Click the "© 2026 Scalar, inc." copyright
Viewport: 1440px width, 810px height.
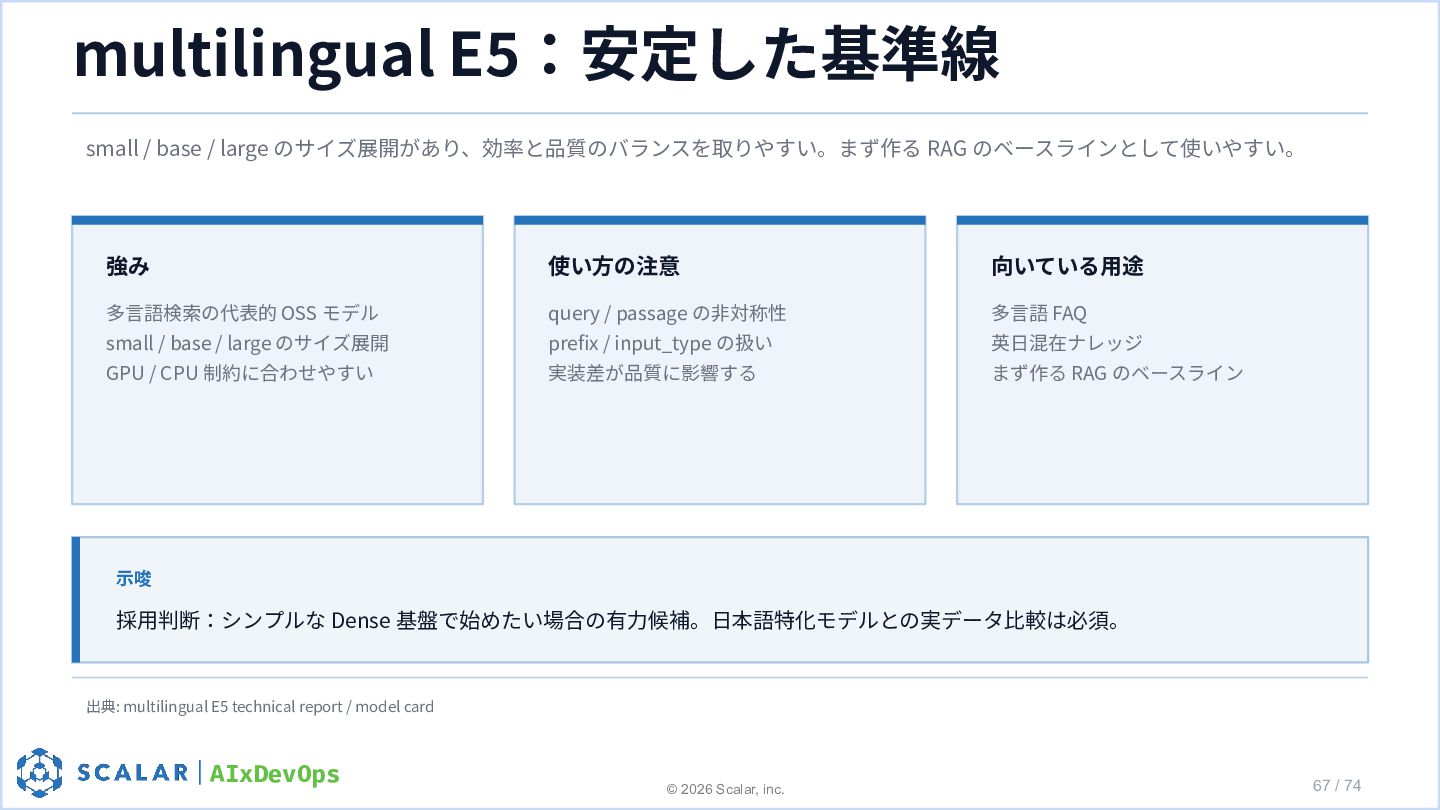726,789
